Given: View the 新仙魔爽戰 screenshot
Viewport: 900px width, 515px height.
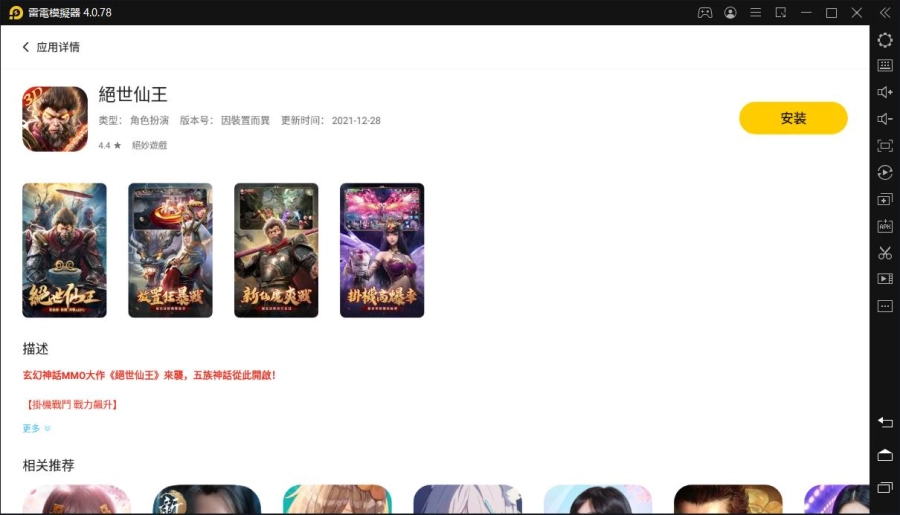Looking at the screenshot, I should point(276,250).
